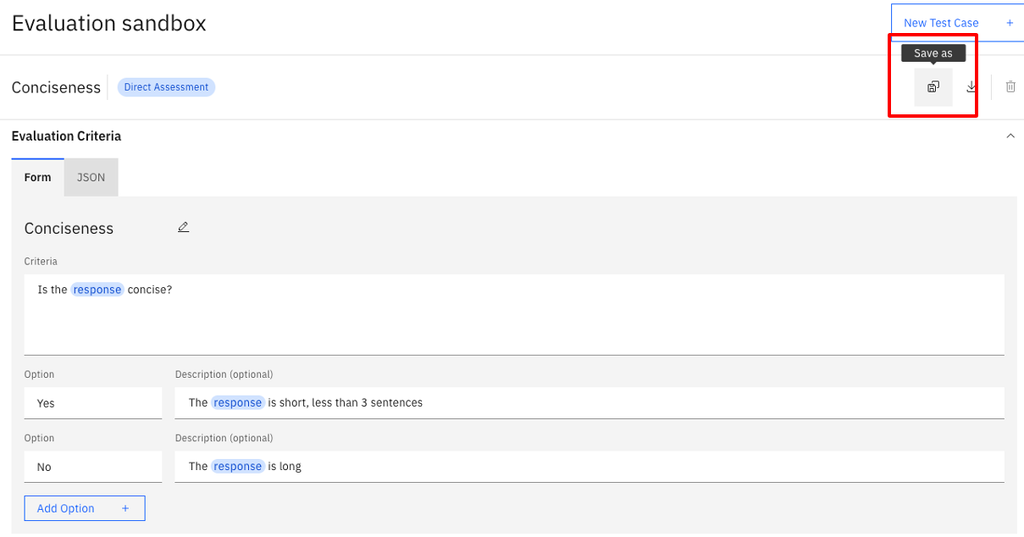Image resolution: width=1024 pixels, height=537 pixels.
Task: Click the Yes option input field
Action: coord(92,403)
